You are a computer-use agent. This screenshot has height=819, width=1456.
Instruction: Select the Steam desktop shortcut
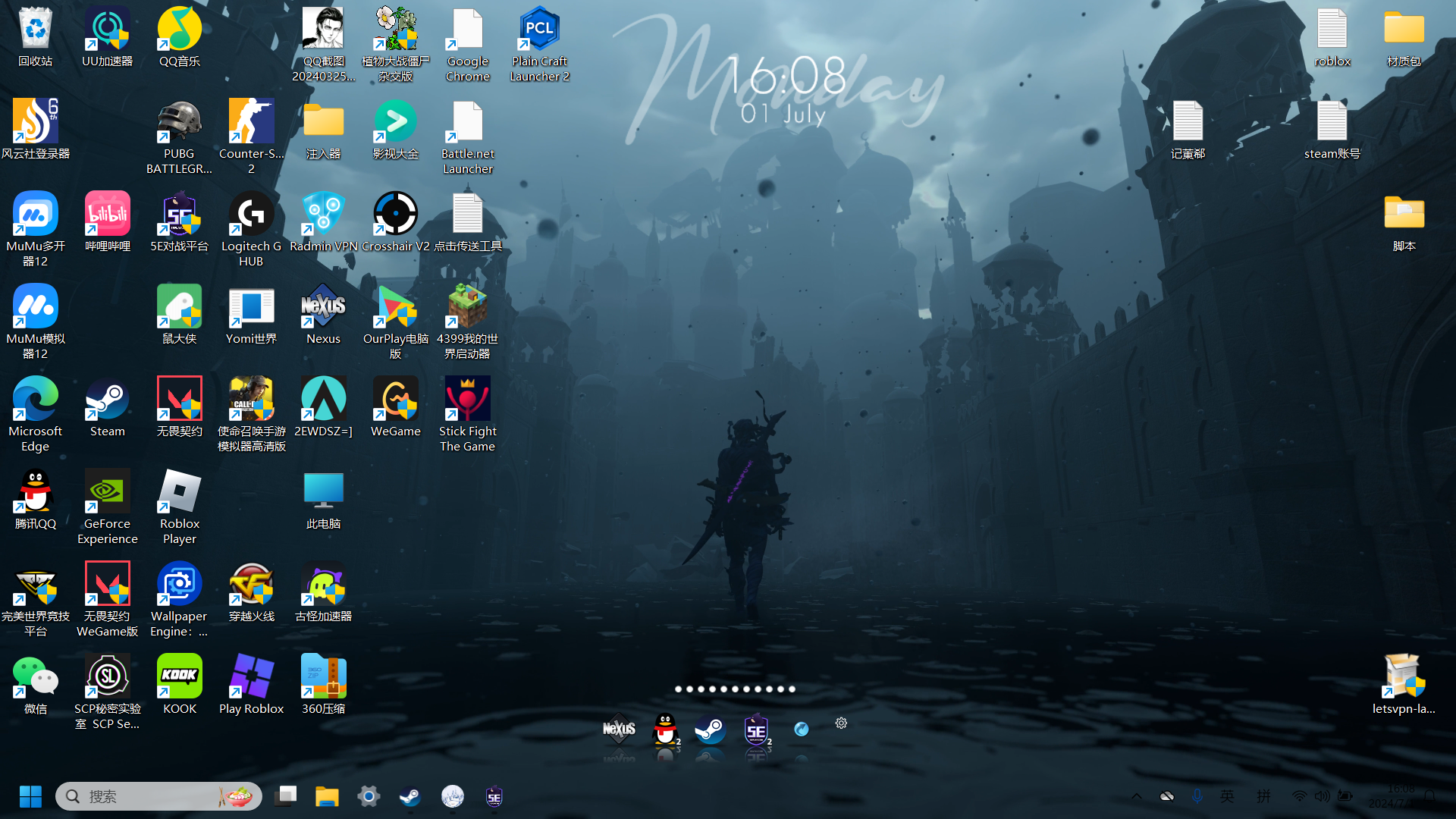[108, 406]
